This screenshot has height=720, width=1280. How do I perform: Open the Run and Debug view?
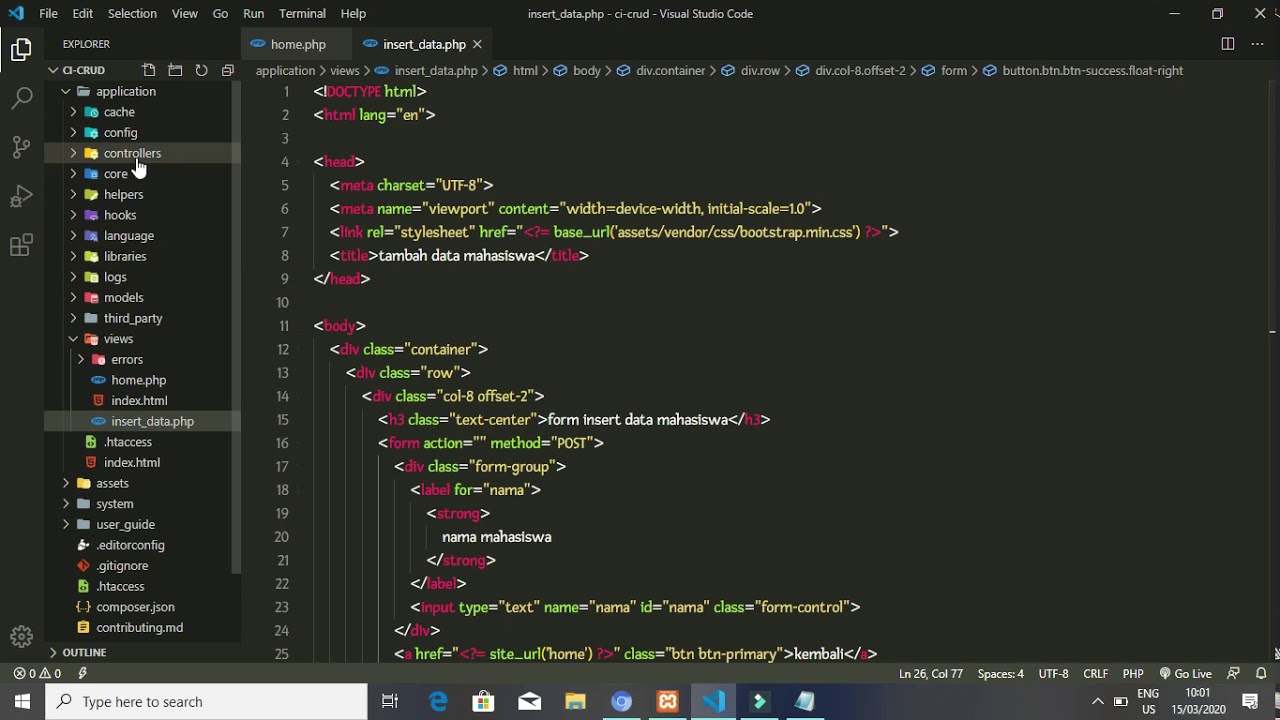[21, 196]
